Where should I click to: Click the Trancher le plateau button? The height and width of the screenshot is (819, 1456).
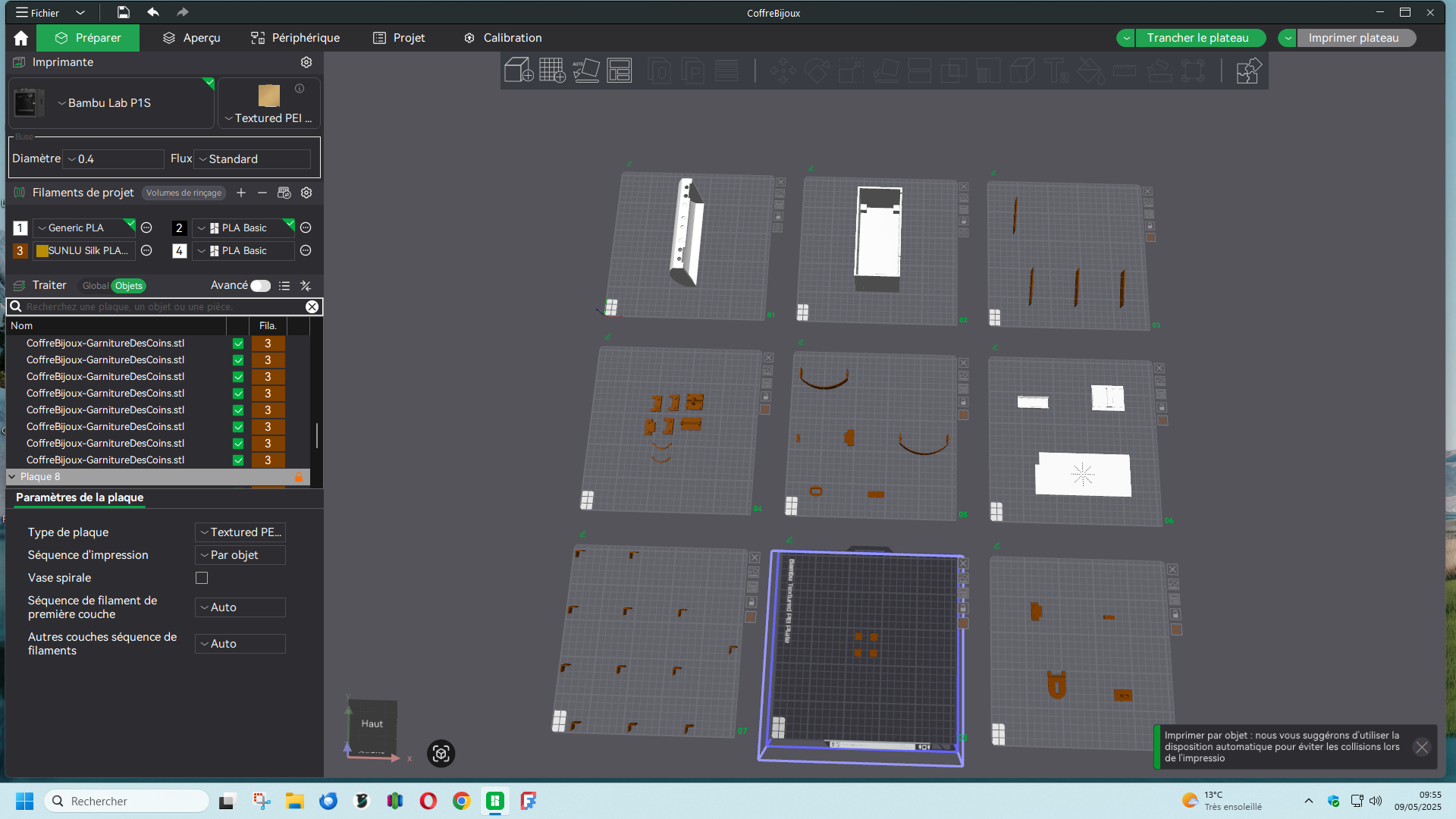pos(1197,38)
